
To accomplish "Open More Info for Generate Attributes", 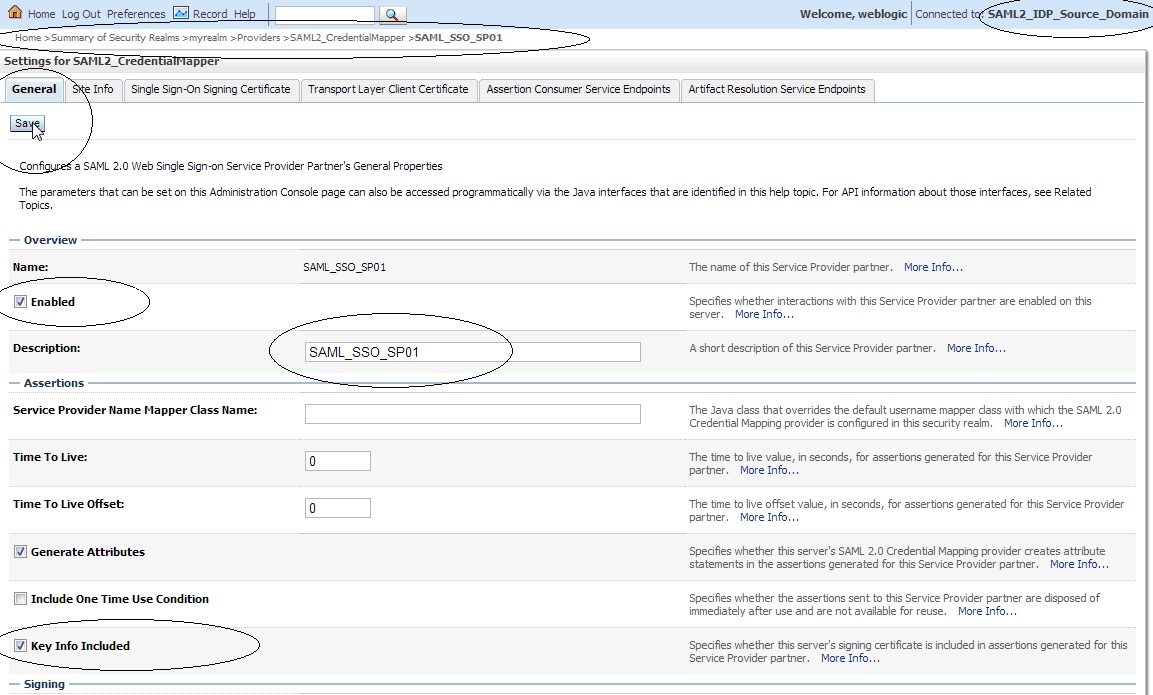I will tap(1079, 564).
